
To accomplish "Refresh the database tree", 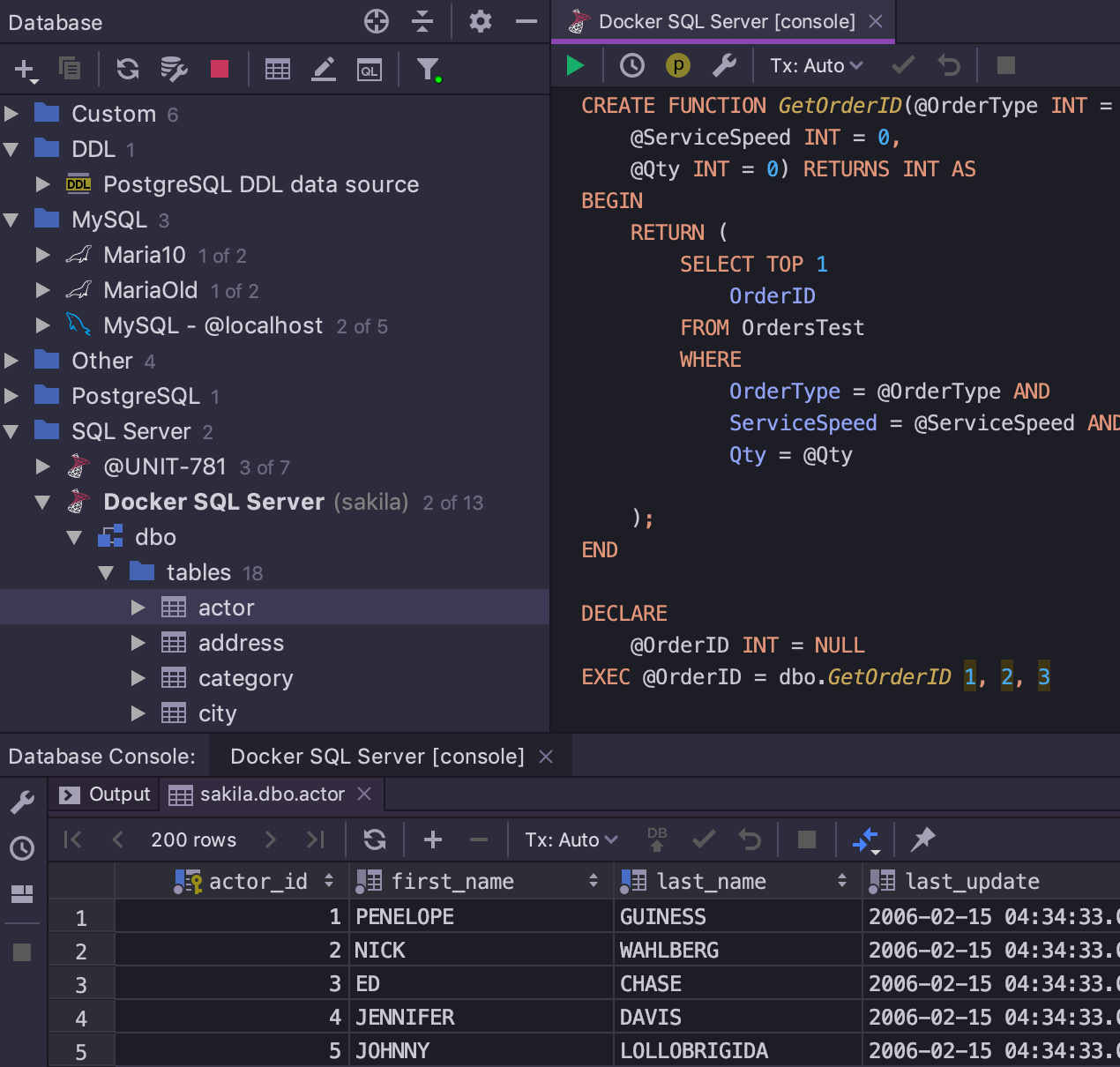I will 128,69.
